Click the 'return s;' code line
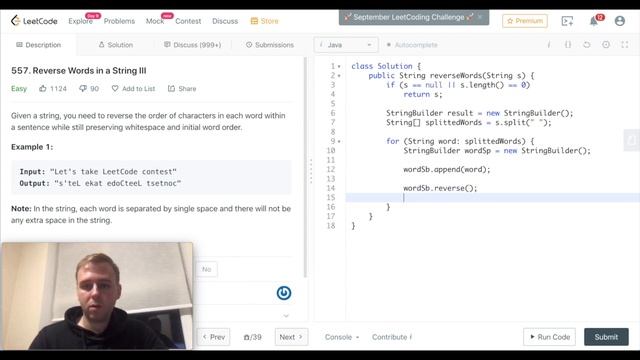Image resolution: width=640 pixels, height=360 pixels. click(422, 94)
